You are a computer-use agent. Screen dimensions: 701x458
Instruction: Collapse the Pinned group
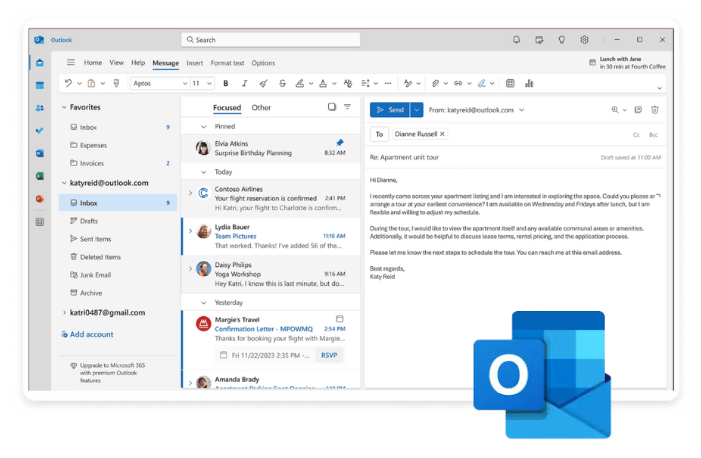click(203, 127)
